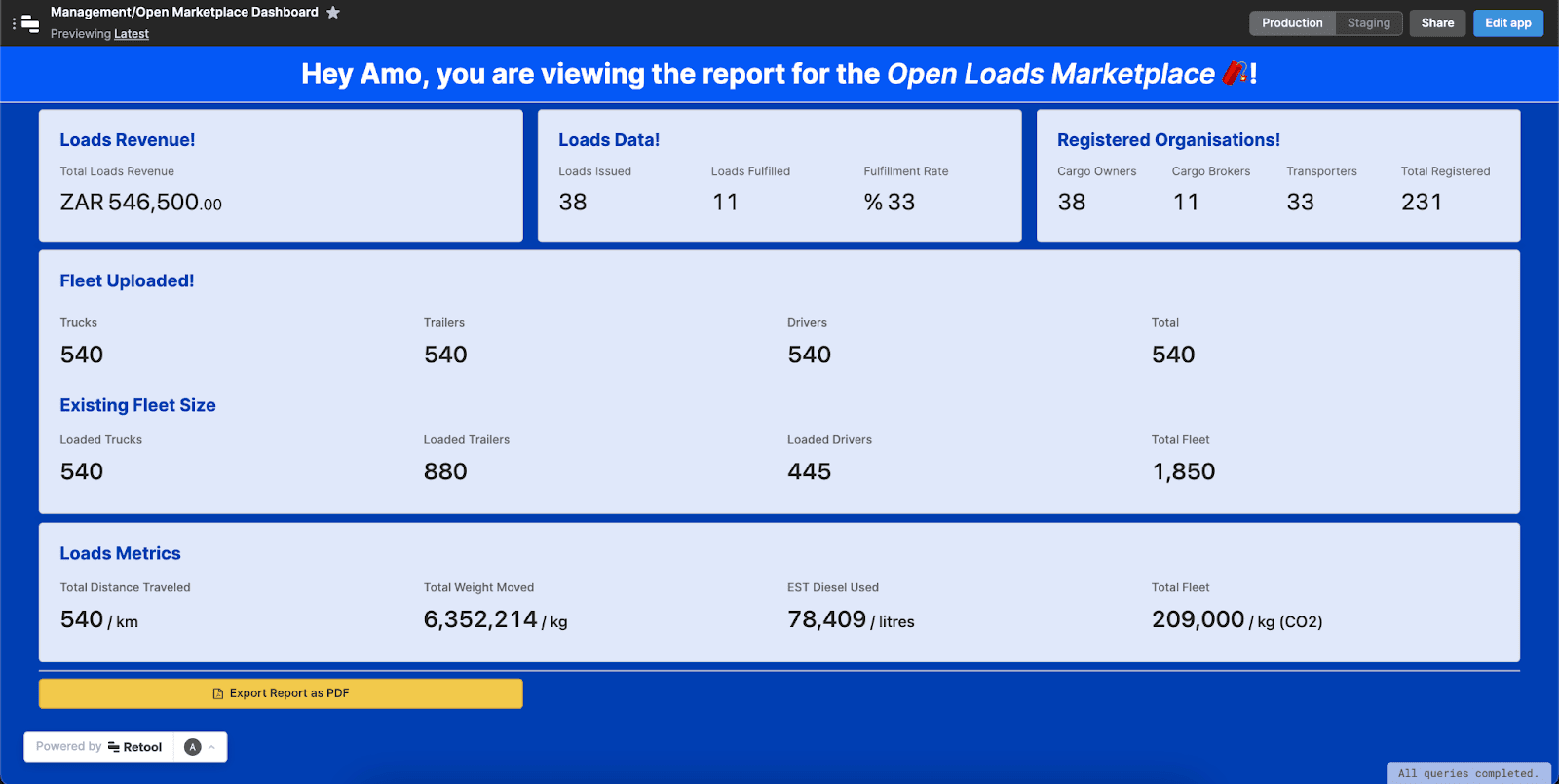
Task: Click the emoji icon in the banner heading
Action: [1235, 73]
